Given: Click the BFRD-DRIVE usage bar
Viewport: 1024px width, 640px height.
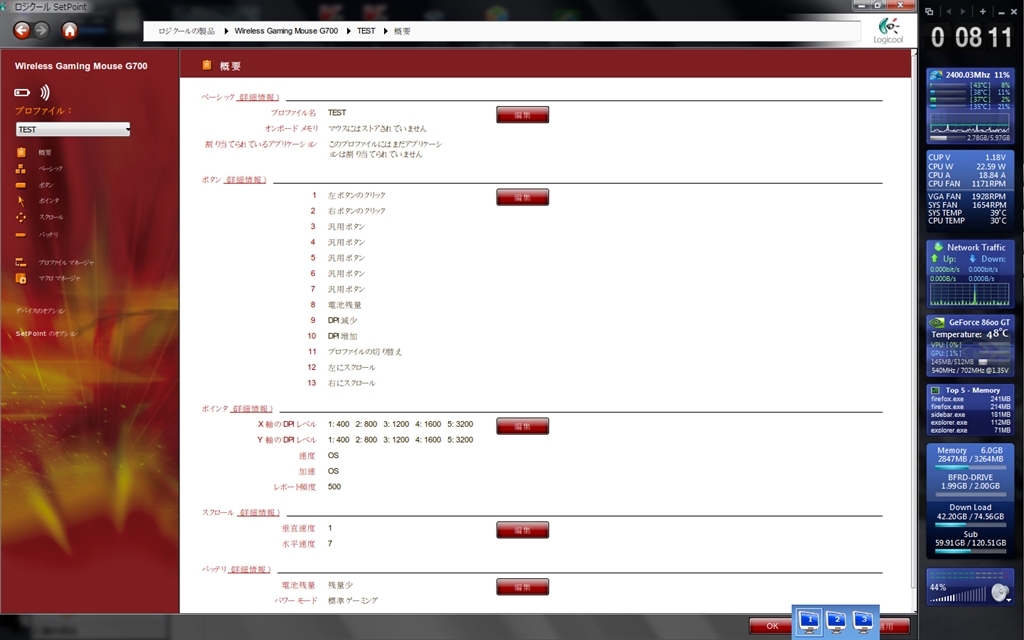Looking at the screenshot, I should (970, 494).
